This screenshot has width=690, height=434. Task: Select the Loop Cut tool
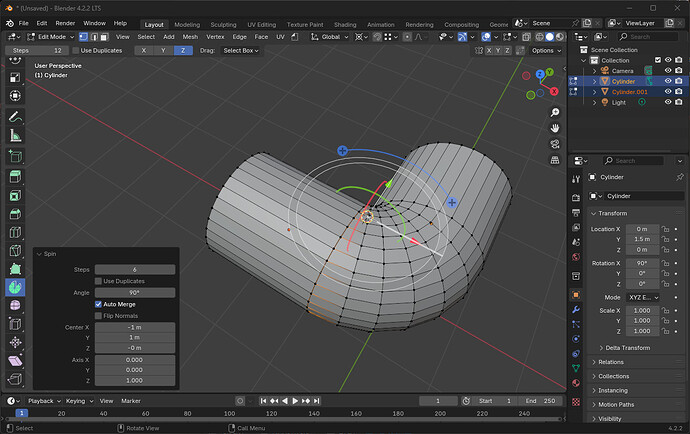coord(15,232)
